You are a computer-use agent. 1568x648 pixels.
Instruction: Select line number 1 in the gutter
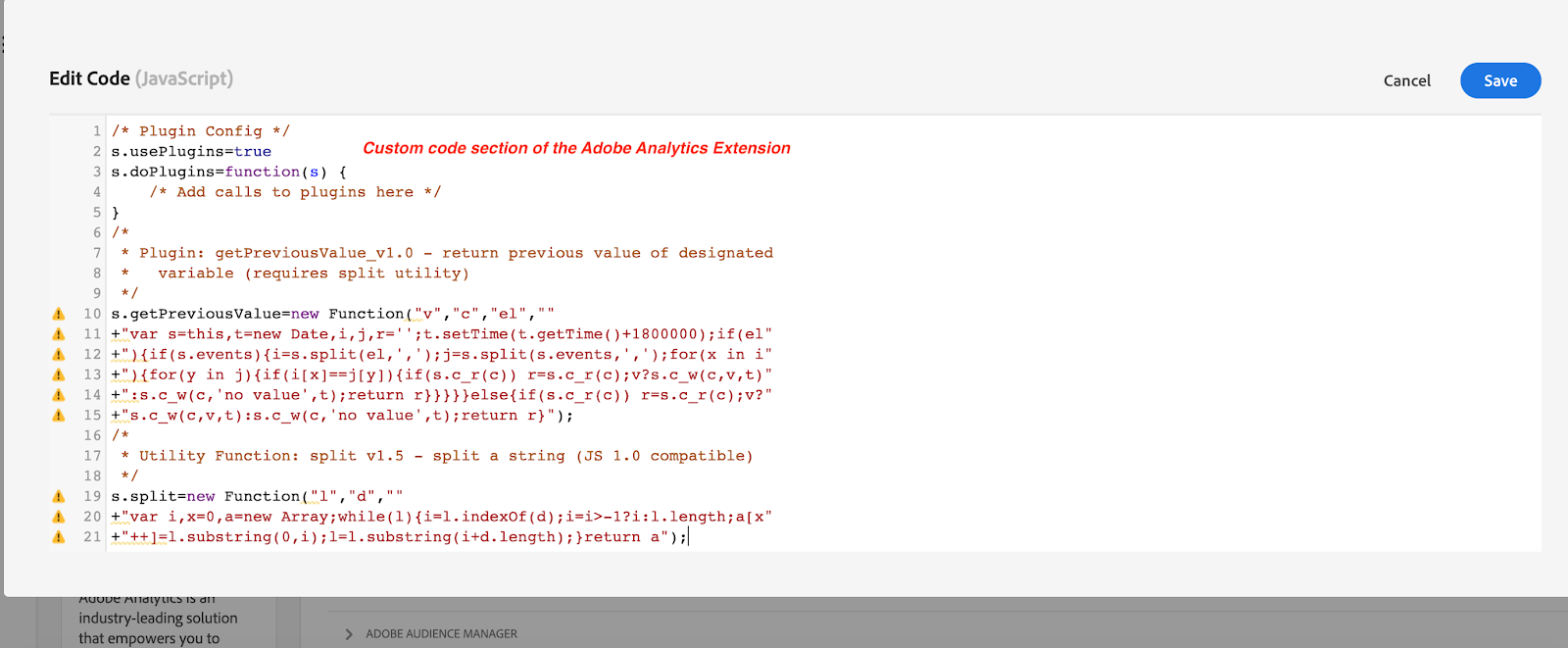[97, 131]
